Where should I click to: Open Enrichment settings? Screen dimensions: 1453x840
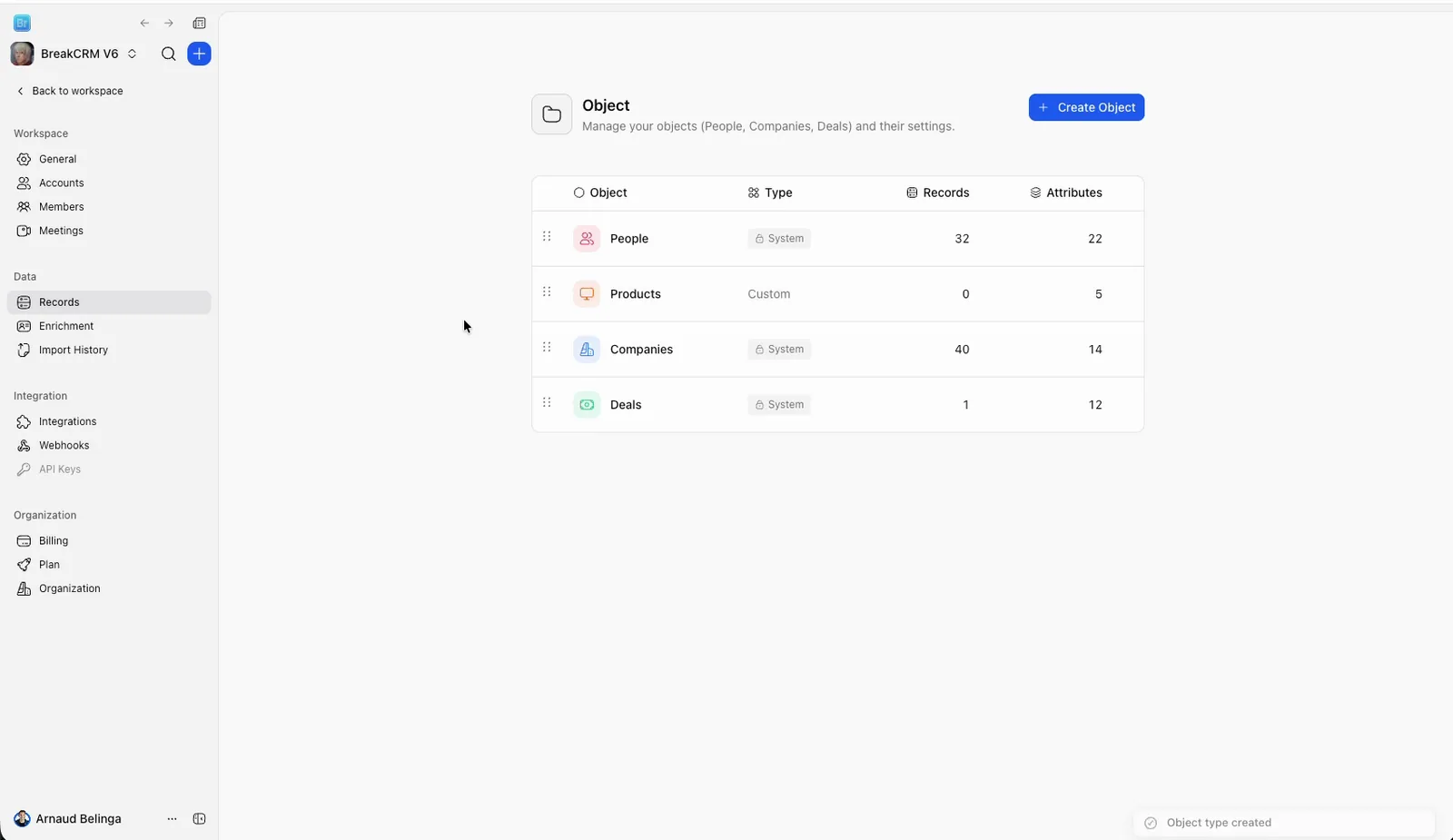pos(109,326)
